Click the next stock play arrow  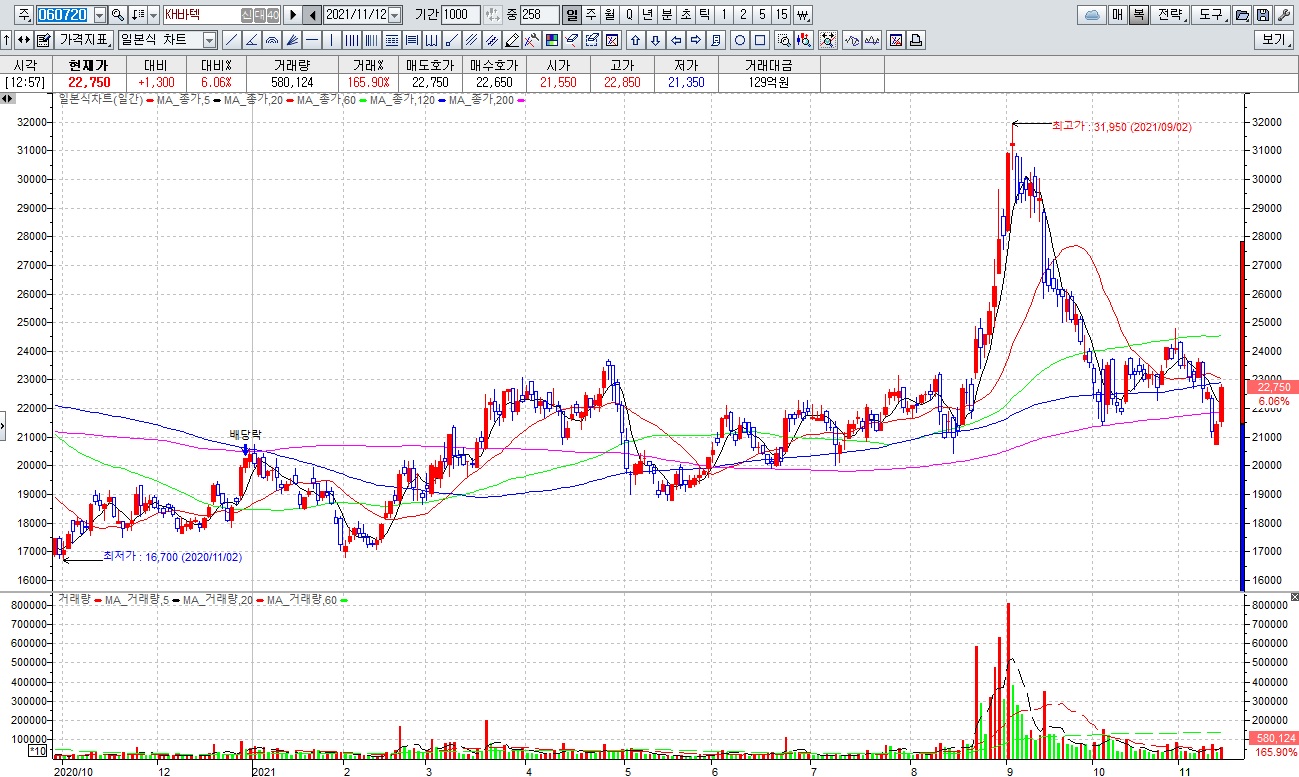tap(292, 15)
